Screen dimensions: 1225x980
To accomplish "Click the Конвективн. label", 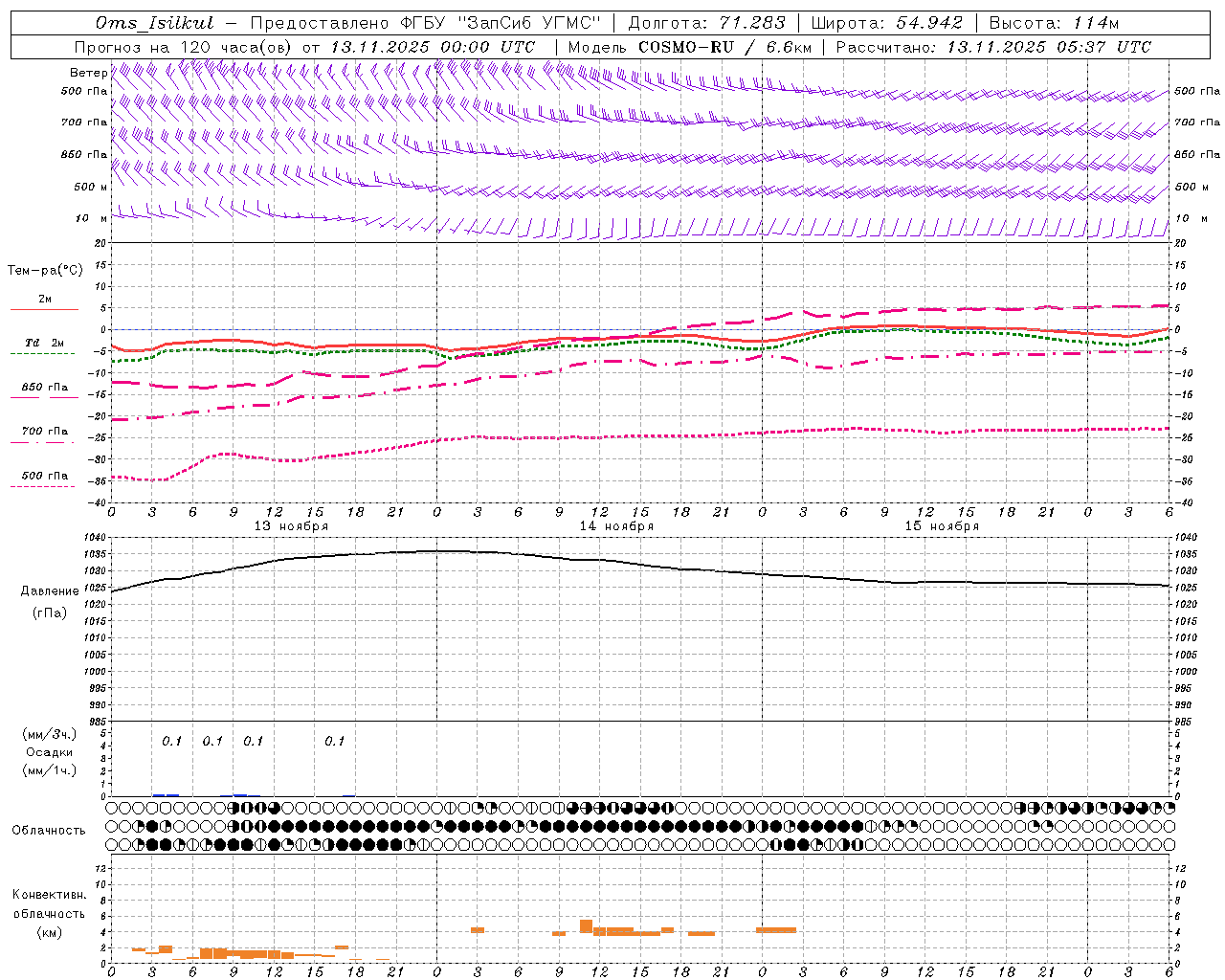I will (49, 895).
